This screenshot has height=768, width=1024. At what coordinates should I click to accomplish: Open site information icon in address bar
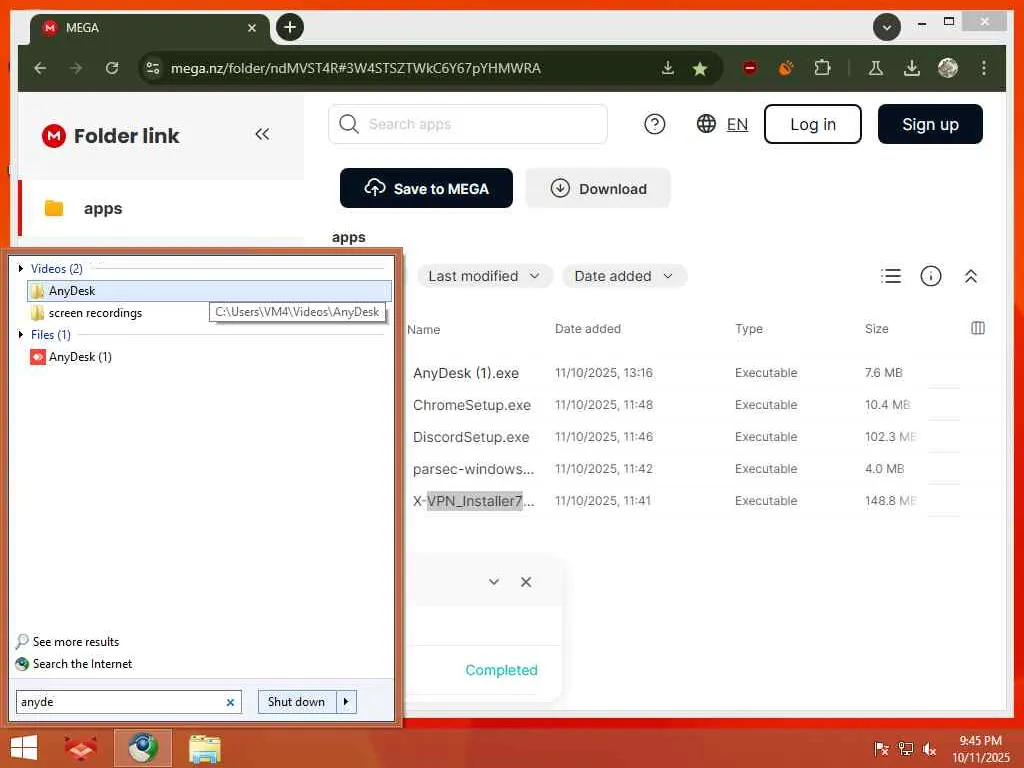153,68
